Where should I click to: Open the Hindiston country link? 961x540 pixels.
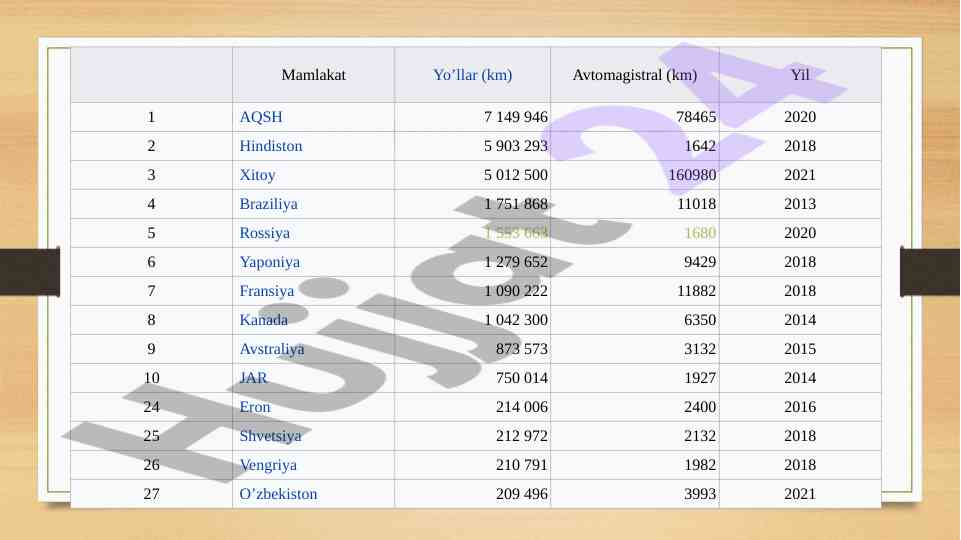coord(271,146)
